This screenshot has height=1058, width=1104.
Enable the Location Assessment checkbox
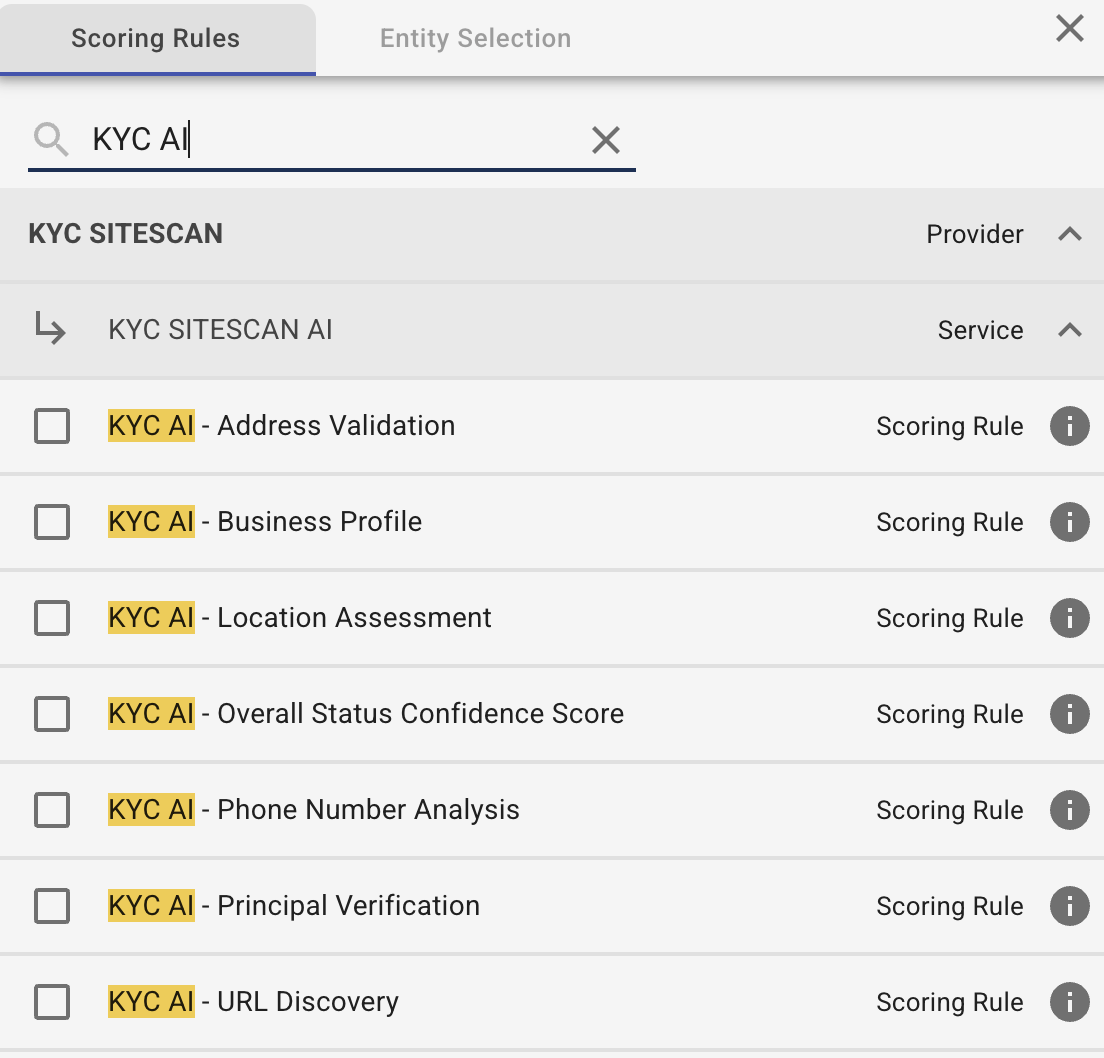tap(52, 617)
